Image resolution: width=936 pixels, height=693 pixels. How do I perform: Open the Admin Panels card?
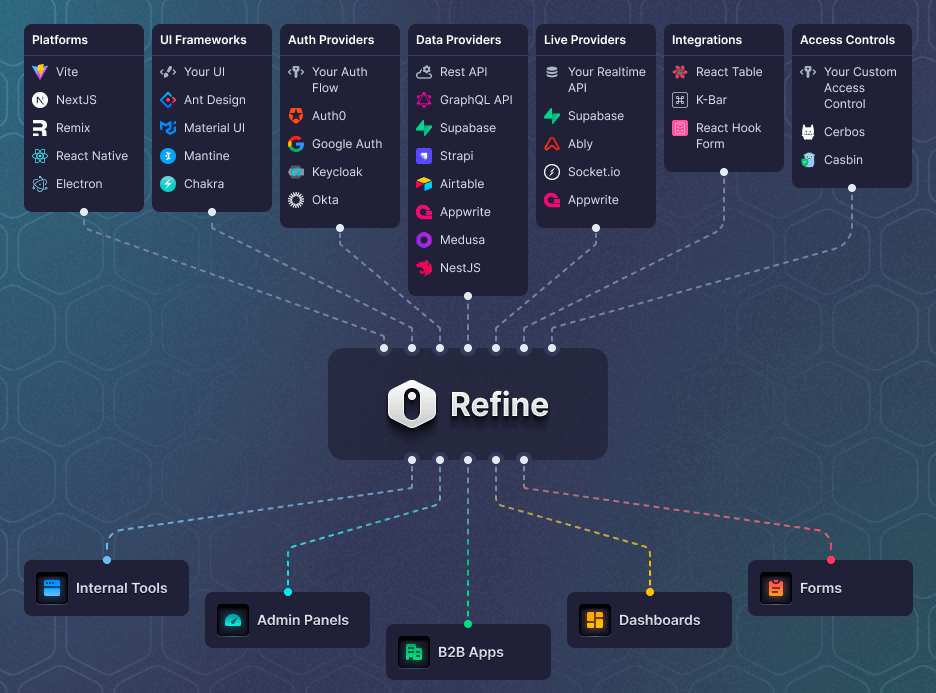(x=287, y=620)
